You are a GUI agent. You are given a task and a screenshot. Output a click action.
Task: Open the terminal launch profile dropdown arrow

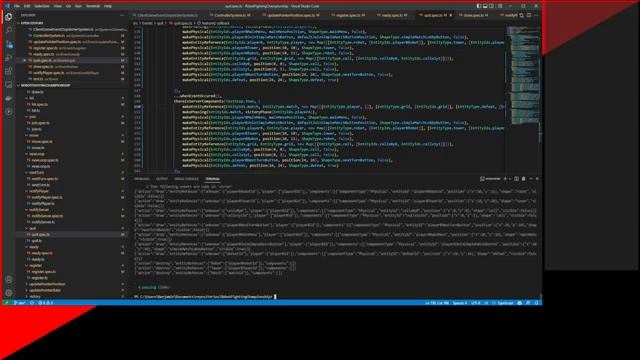tap(510, 179)
